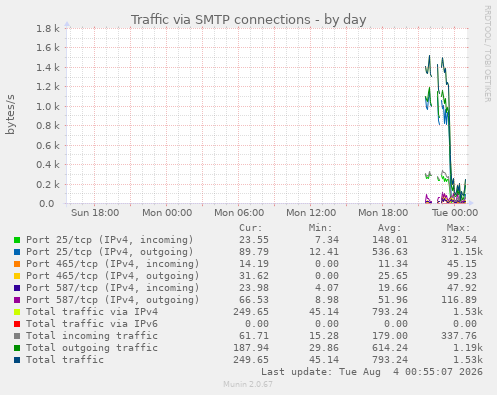Click the red Total traffic via IPv6 swatch
Image resolution: width=497 pixels, height=395 pixels.
click(17, 324)
